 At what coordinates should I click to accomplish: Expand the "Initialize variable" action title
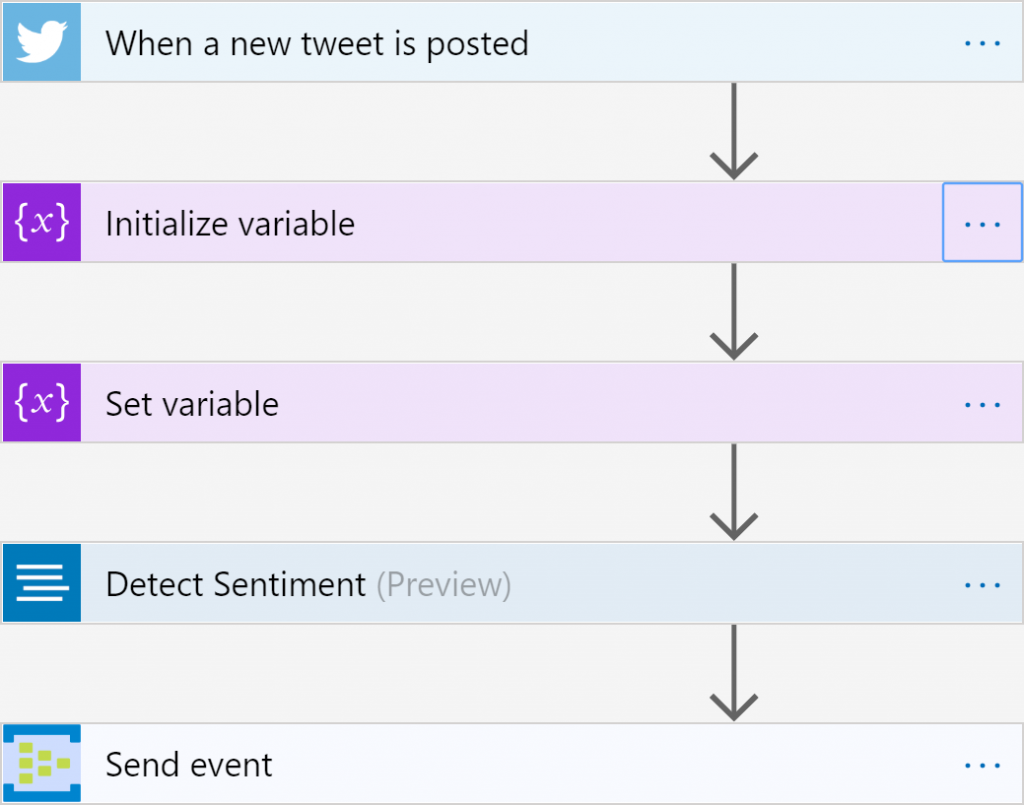230,224
